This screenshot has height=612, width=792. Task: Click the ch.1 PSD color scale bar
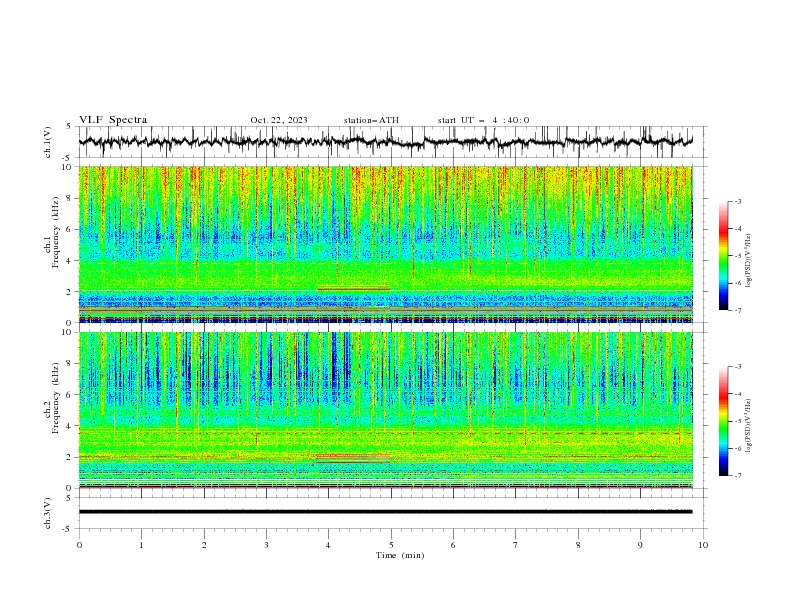(723, 256)
